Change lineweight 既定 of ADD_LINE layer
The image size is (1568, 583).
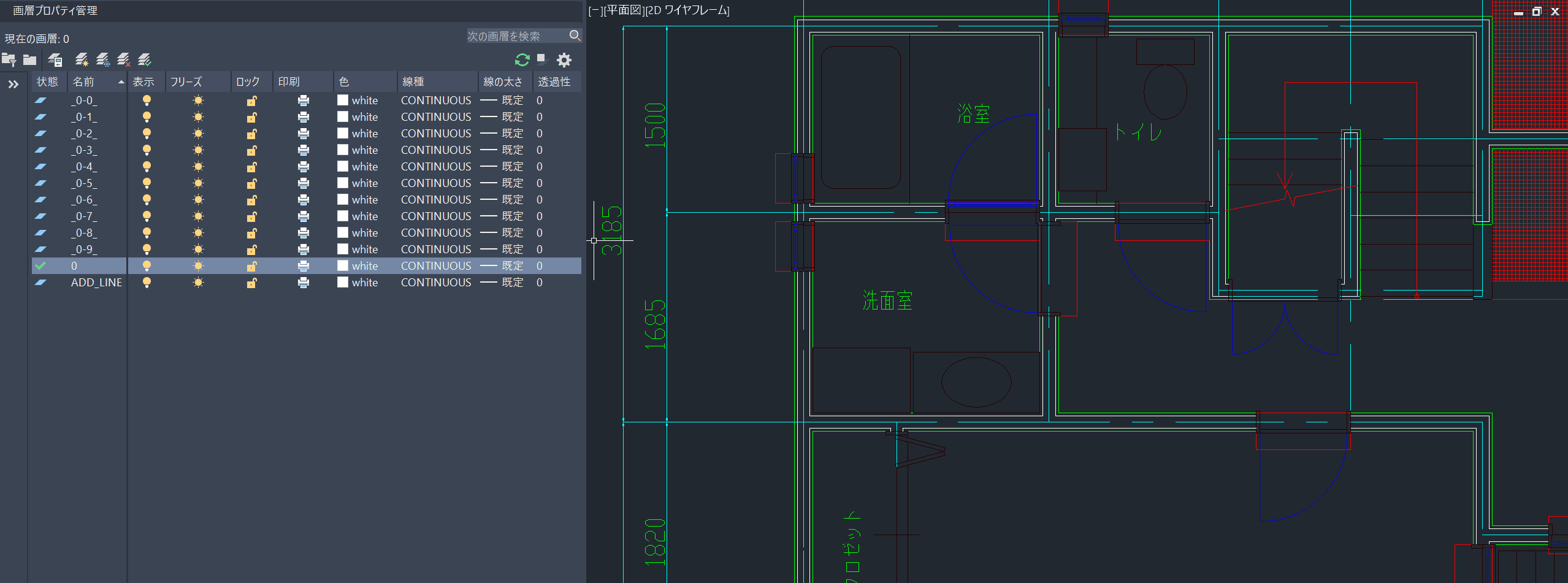tap(502, 282)
